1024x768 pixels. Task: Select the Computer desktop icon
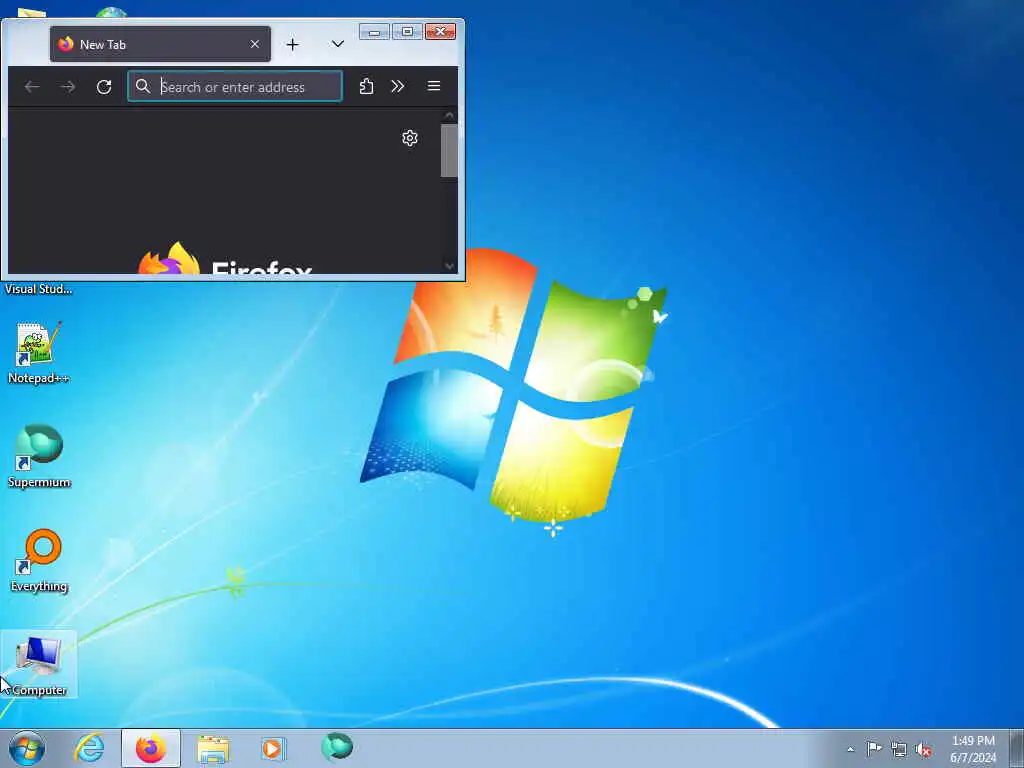pyautogui.click(x=39, y=665)
